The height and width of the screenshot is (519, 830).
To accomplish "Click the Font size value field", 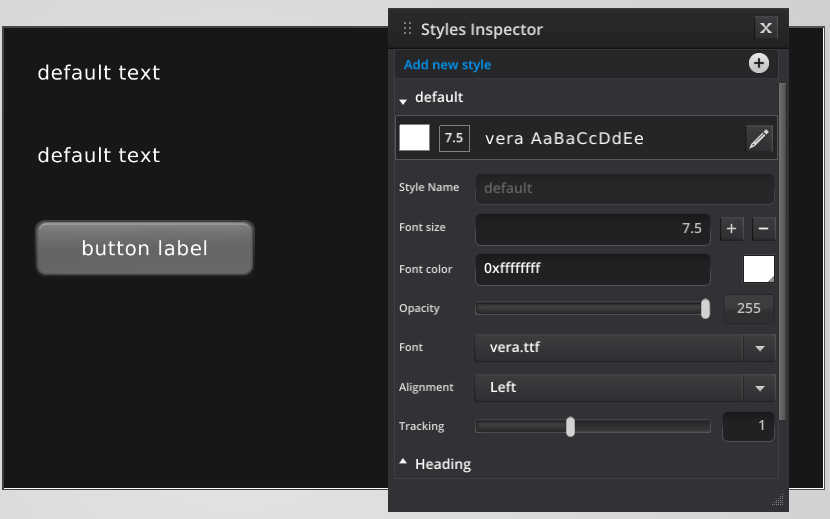I will (x=592, y=229).
